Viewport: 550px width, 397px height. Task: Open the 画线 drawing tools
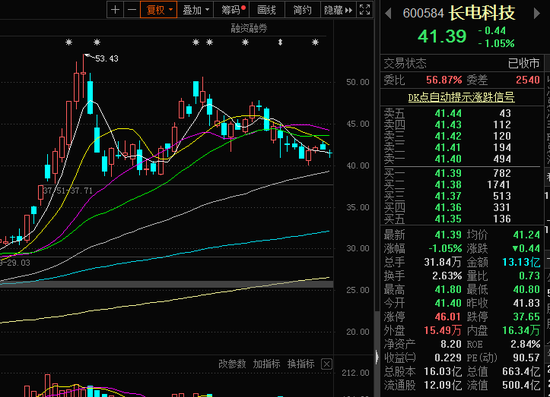coord(267,10)
